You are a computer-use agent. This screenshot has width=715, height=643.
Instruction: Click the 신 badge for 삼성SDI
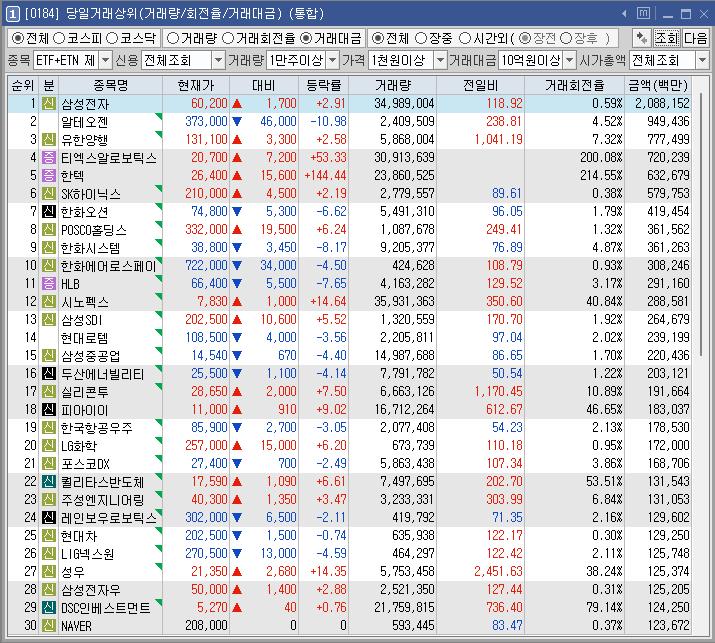[x=49, y=320]
